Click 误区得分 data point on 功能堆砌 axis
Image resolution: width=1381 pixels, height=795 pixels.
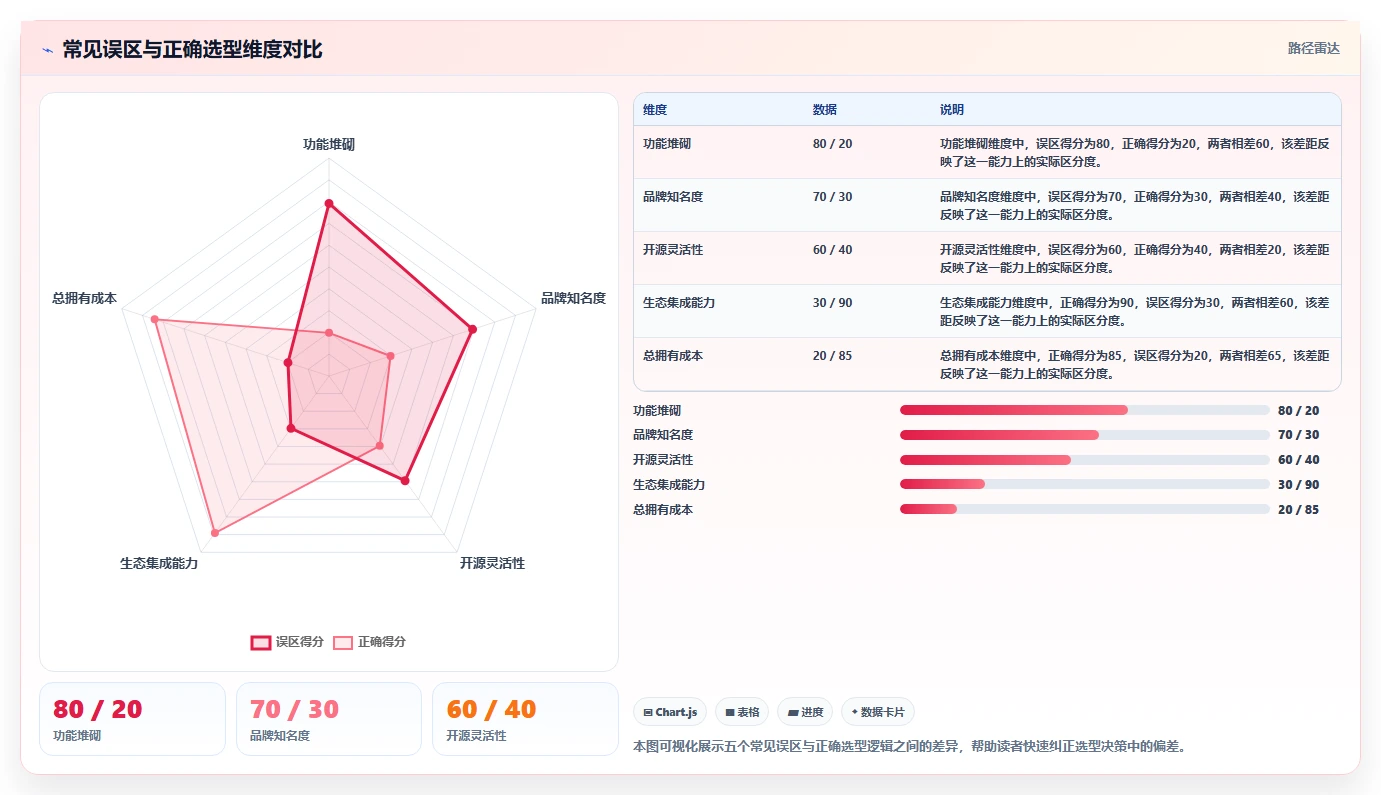click(328, 203)
